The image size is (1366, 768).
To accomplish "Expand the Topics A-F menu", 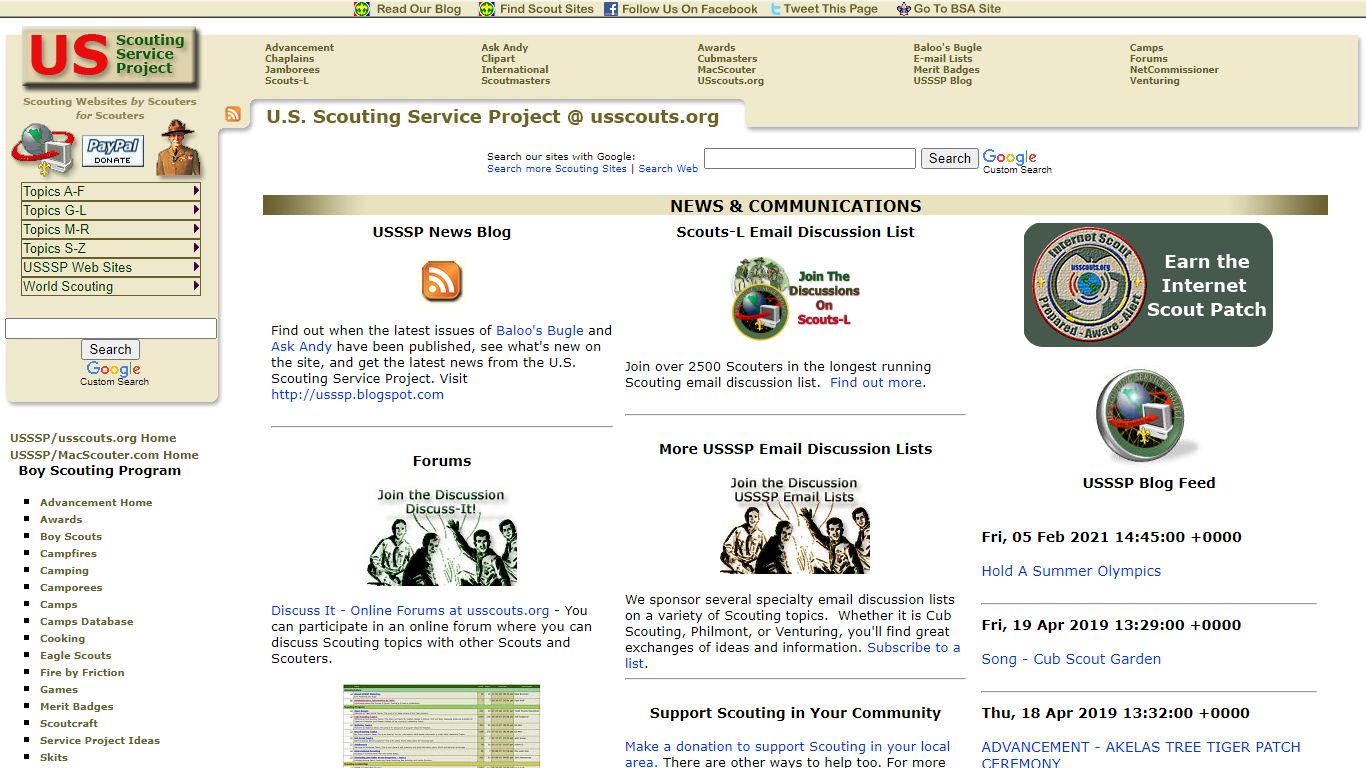I will click(111, 191).
